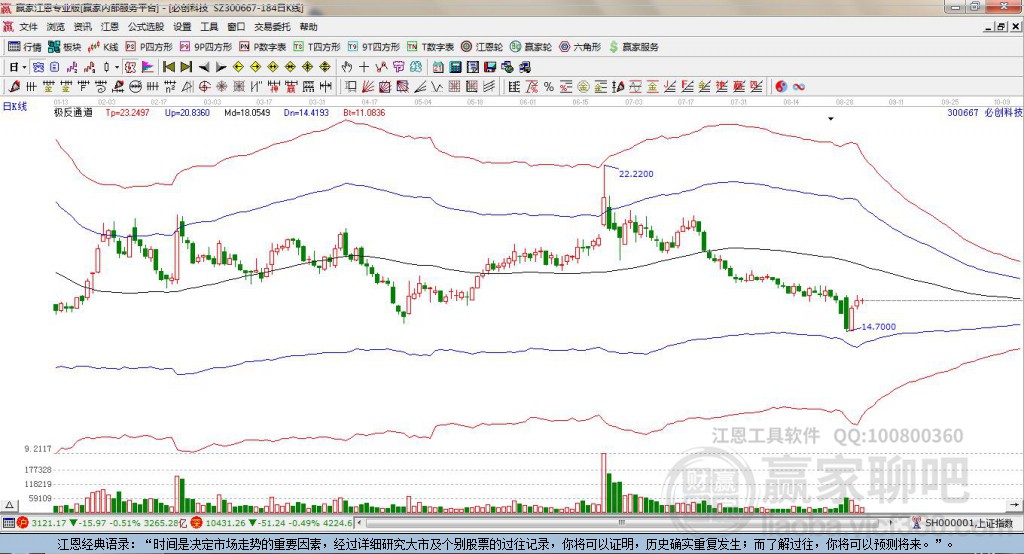Select the hand pan tool
1024x554 pixels.
click(347, 67)
